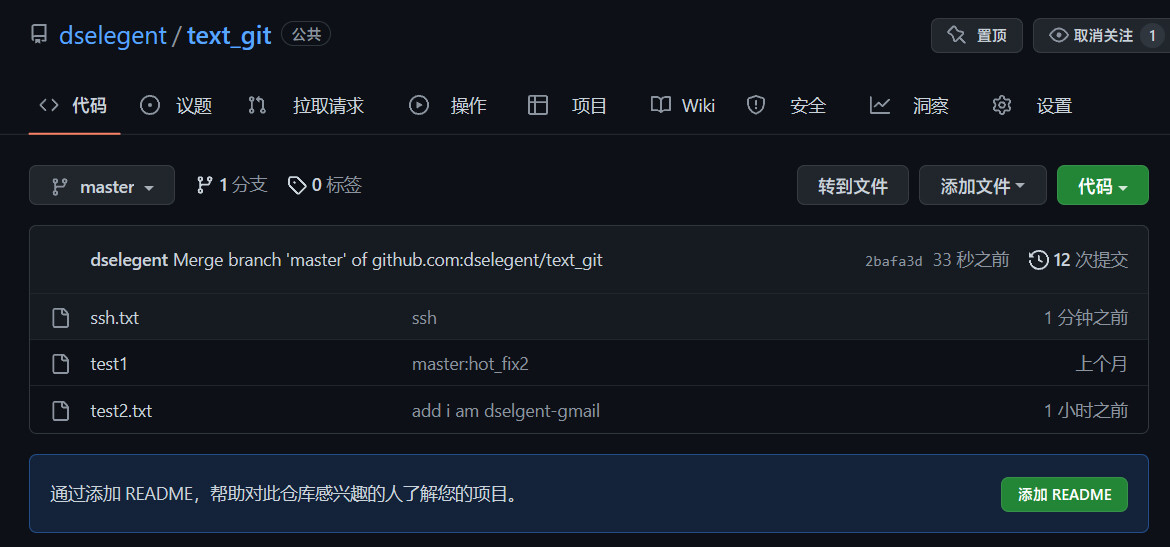
Task: Click the branch icon beside 1 分支
Action: coord(204,185)
